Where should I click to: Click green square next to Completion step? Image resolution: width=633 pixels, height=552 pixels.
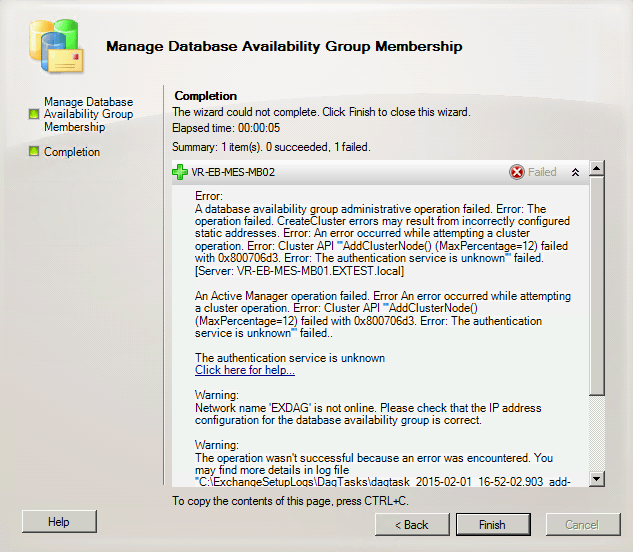point(34,151)
